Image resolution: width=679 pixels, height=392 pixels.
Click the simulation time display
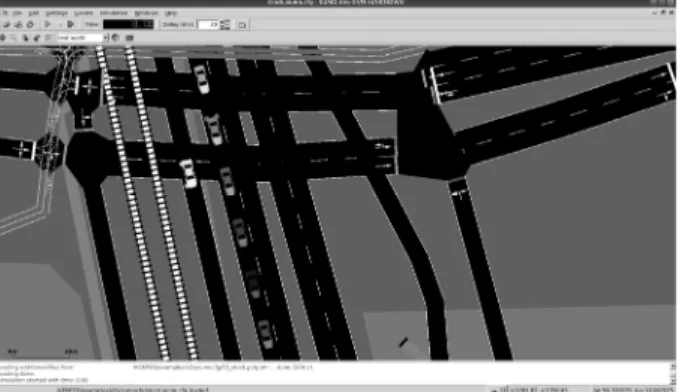point(128,25)
